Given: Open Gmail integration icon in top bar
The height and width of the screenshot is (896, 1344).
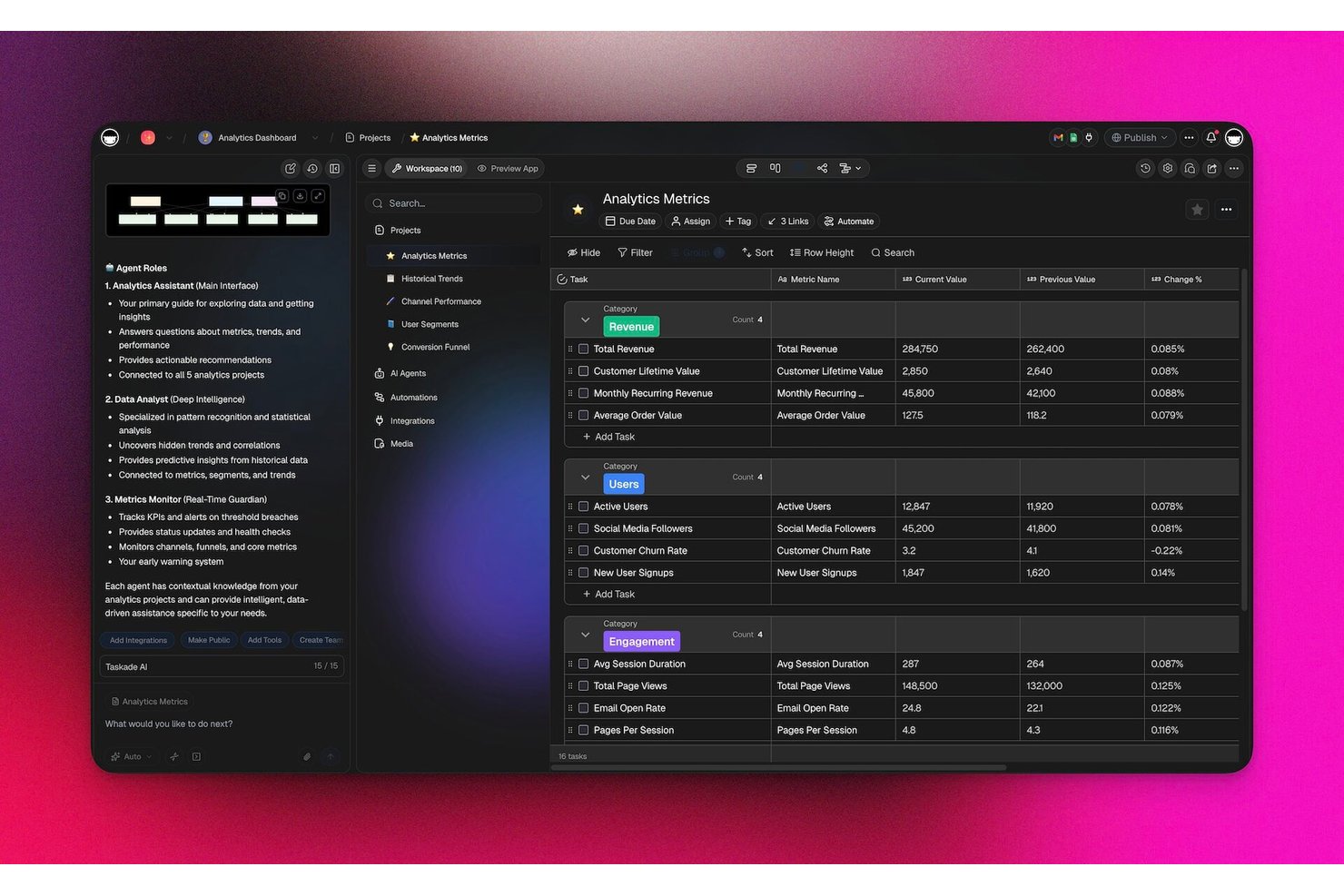Looking at the screenshot, I should tap(1058, 138).
